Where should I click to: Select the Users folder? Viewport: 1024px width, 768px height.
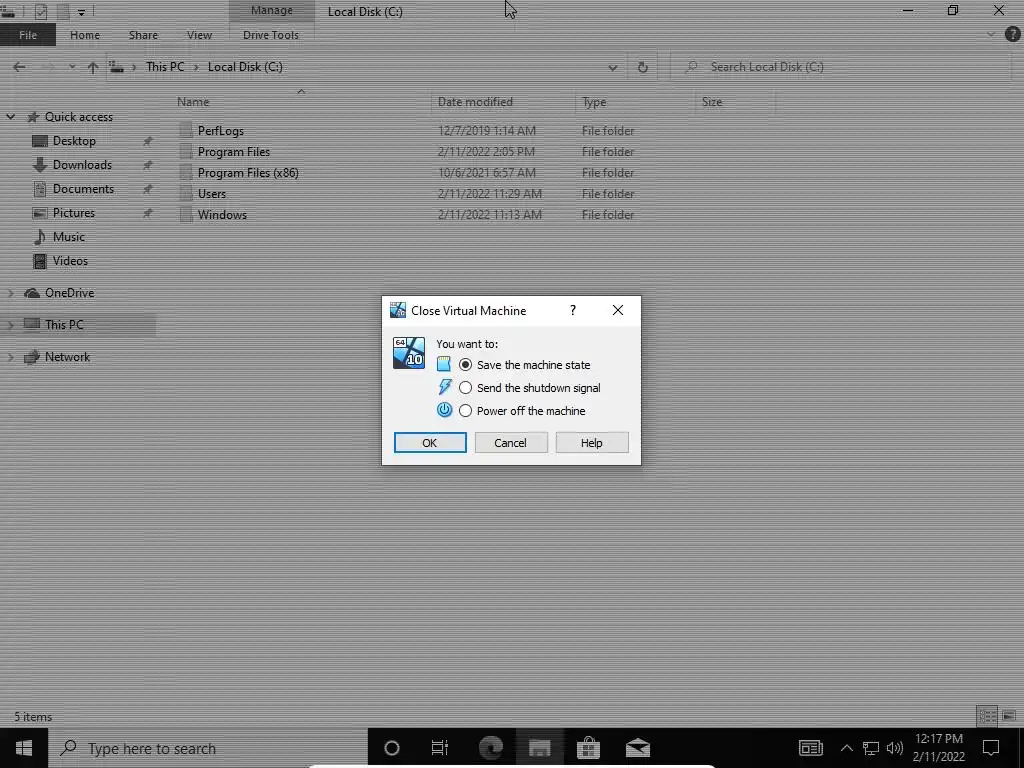coord(212,194)
